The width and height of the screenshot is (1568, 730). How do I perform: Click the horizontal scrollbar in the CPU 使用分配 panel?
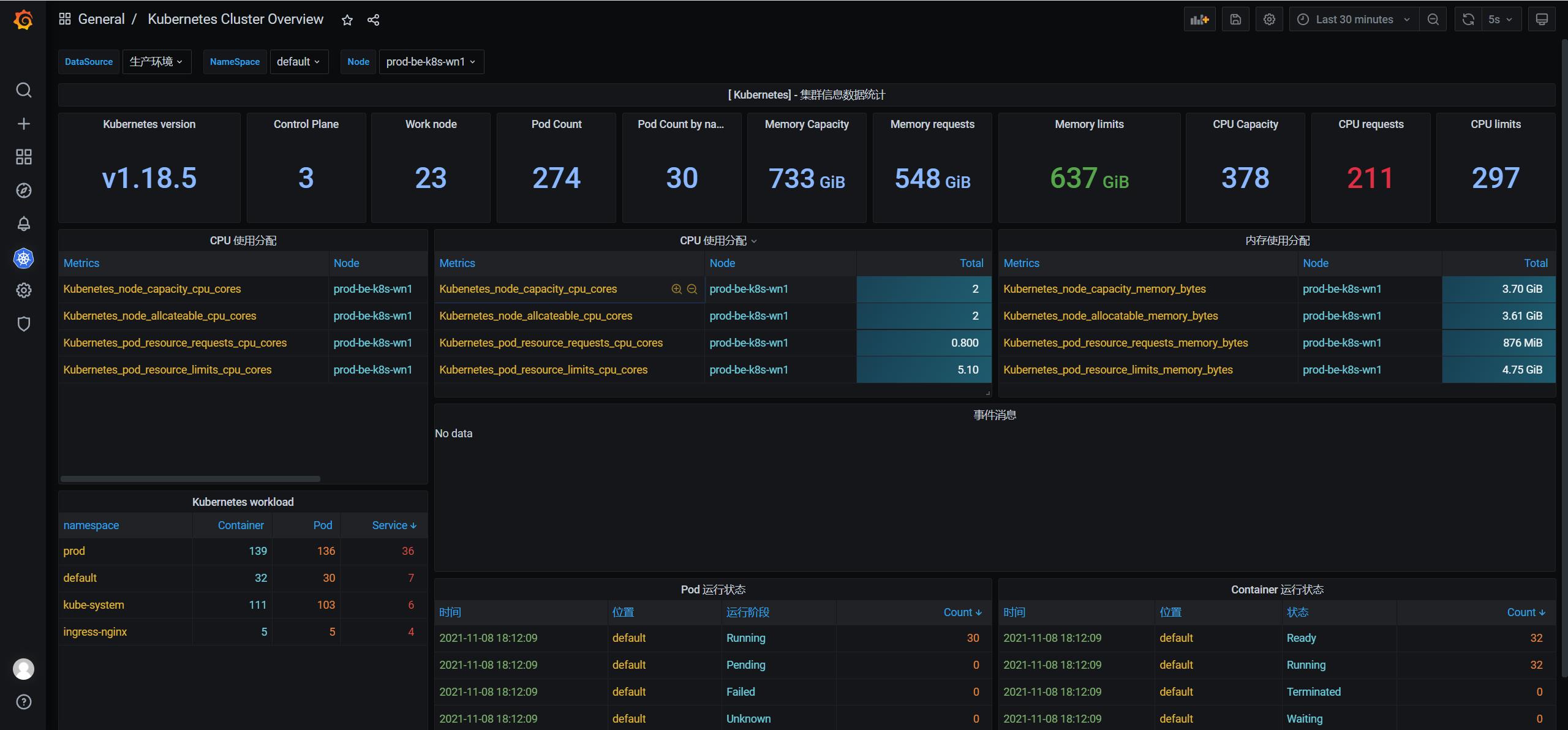tap(190, 479)
